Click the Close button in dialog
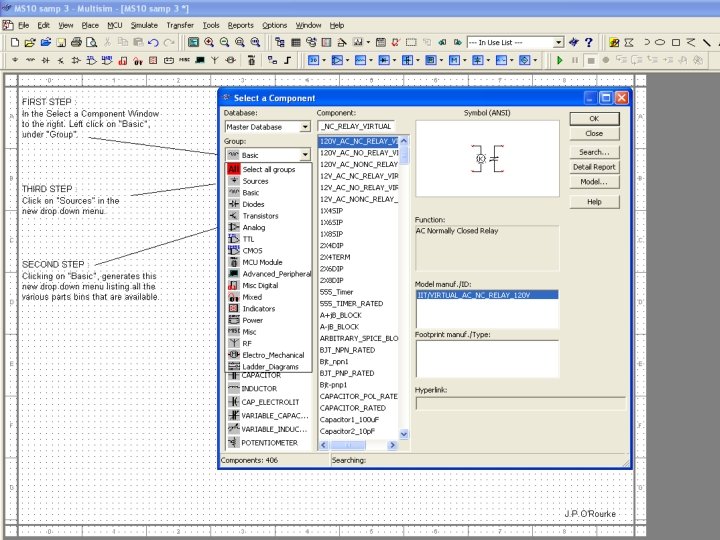Screen dimensions: 720x540 (x=594, y=134)
